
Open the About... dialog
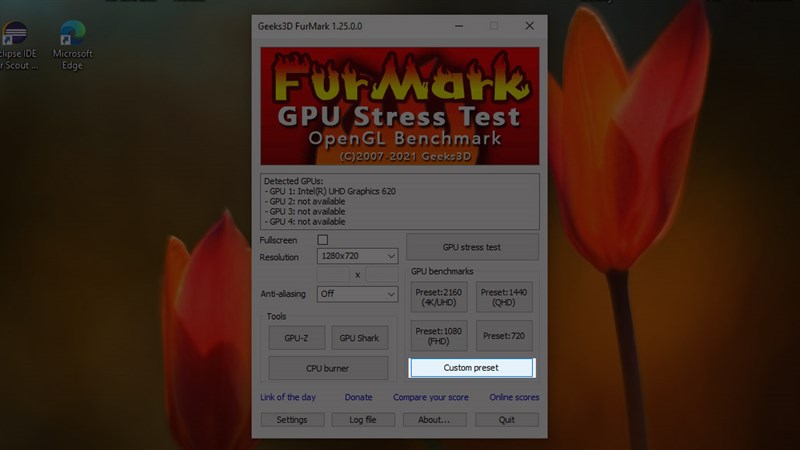434,419
